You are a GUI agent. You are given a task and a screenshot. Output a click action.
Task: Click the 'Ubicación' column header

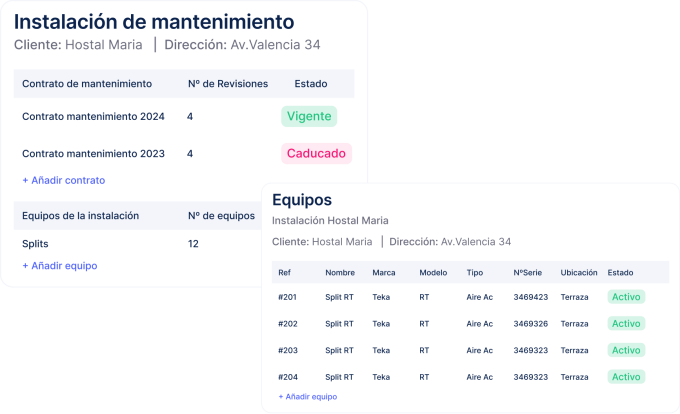(x=579, y=273)
